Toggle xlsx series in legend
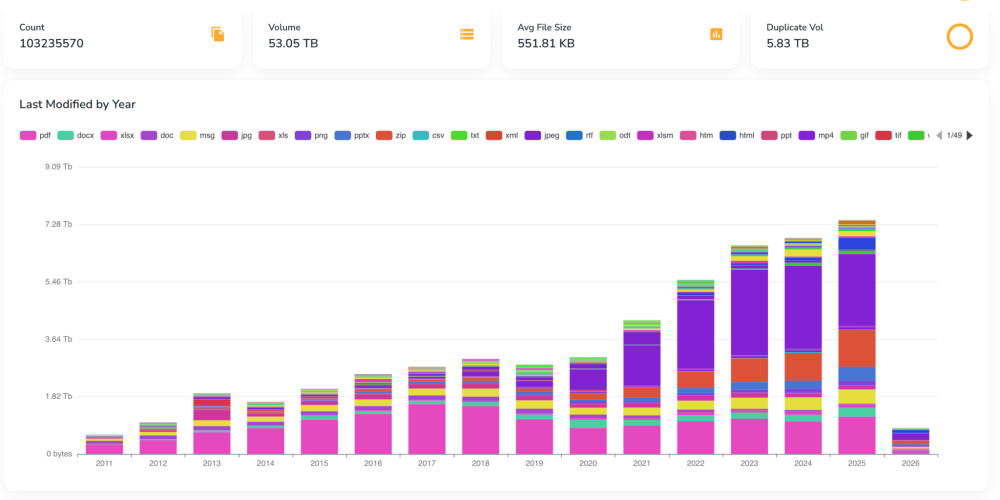 pos(117,135)
